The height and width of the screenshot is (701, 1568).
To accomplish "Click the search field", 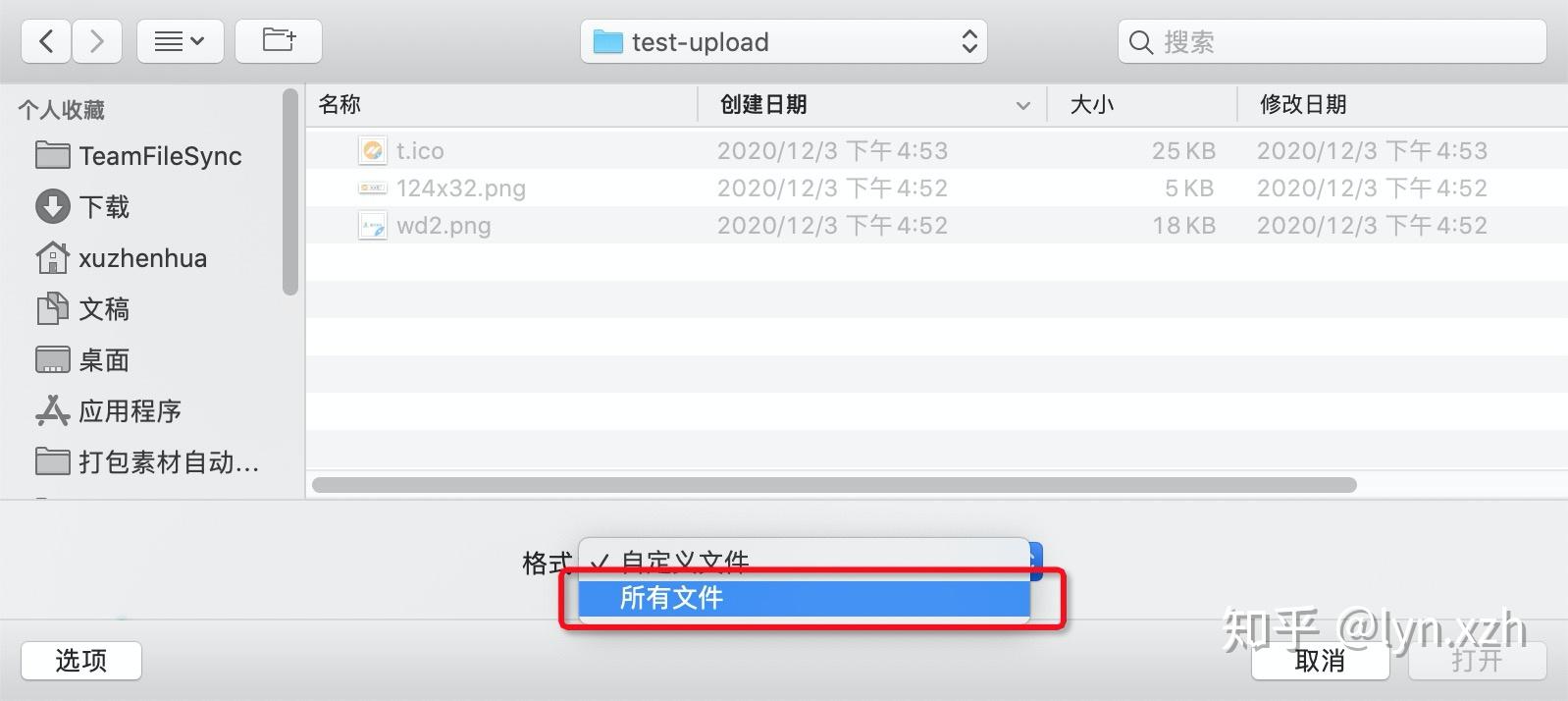I will (1332, 42).
